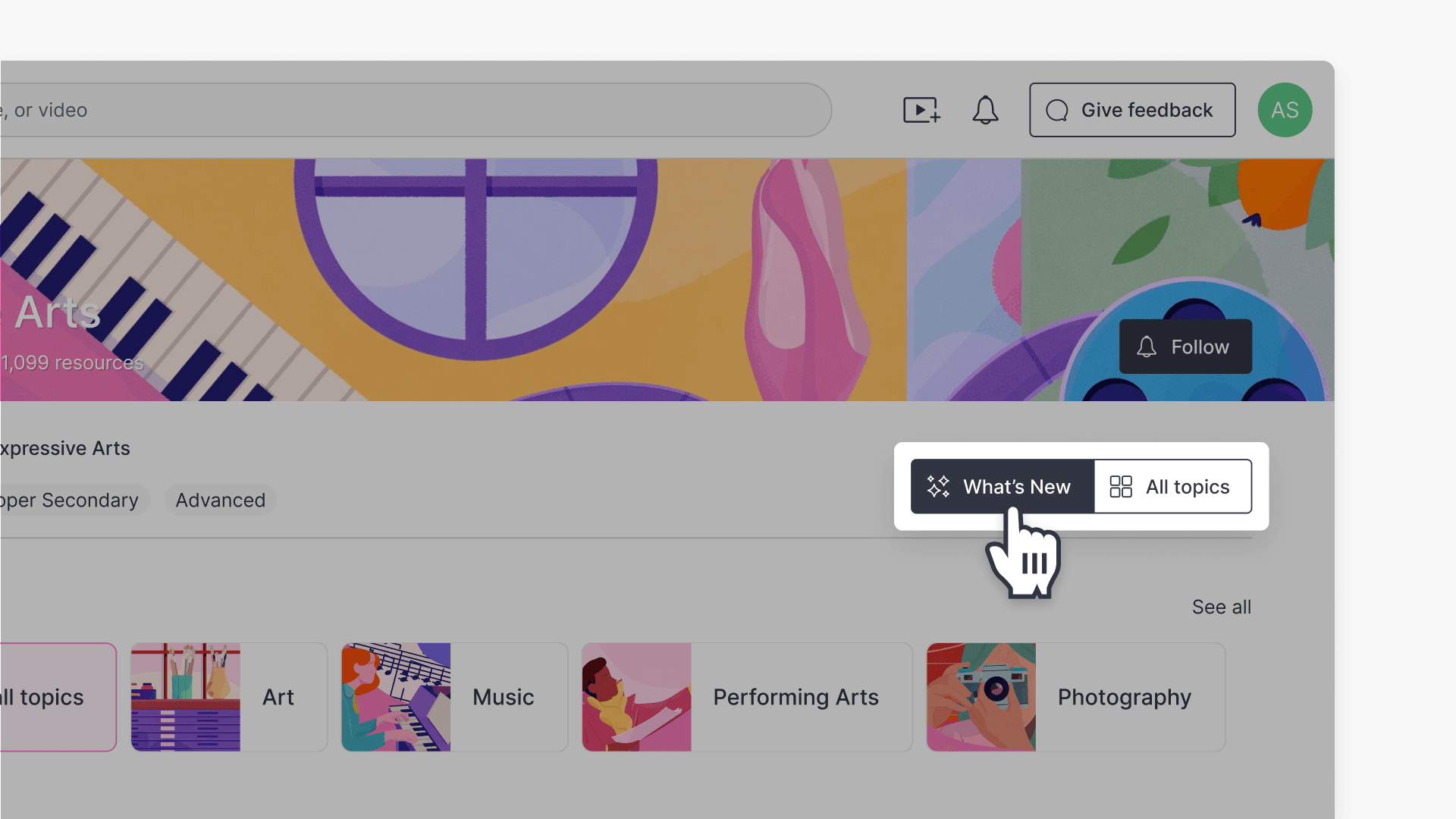The width and height of the screenshot is (1456, 819).
Task: Click the See all link
Action: click(x=1221, y=607)
